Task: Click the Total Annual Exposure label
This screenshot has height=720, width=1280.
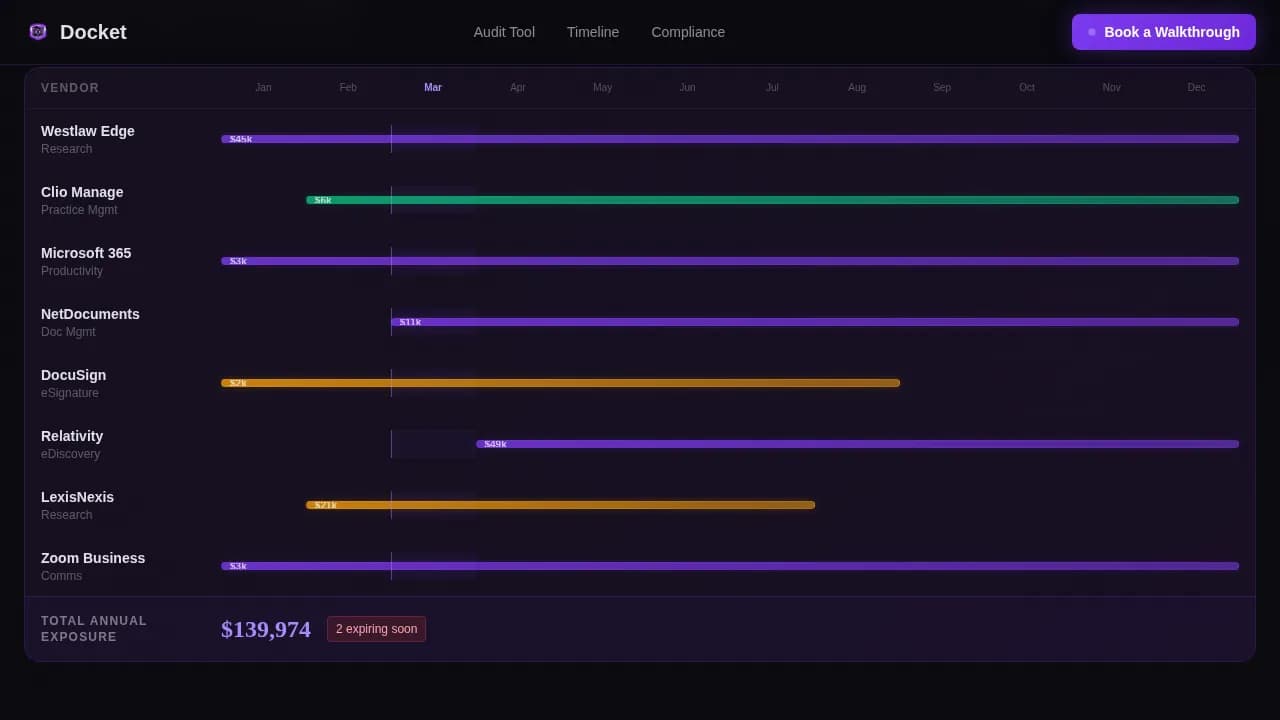Action: tap(94, 629)
